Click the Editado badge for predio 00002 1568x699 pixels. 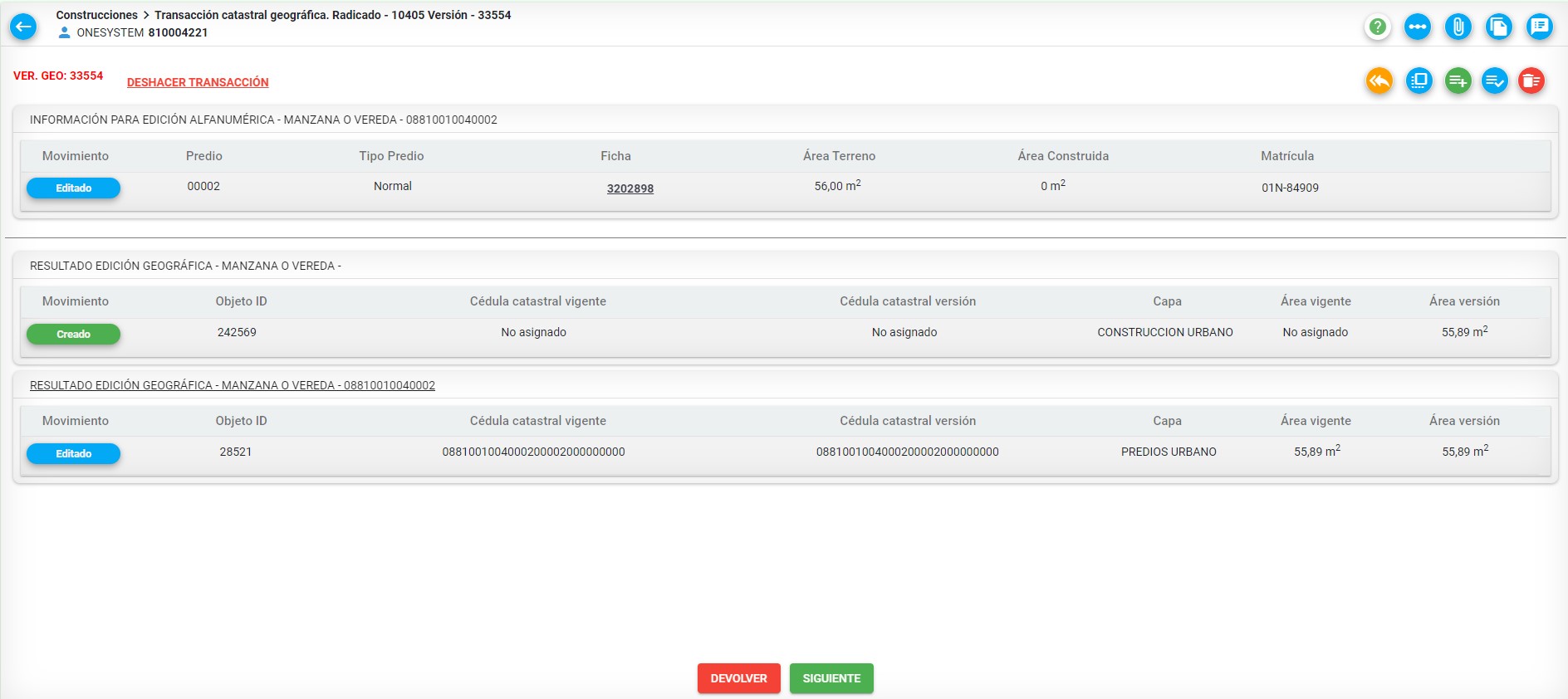[x=74, y=188]
